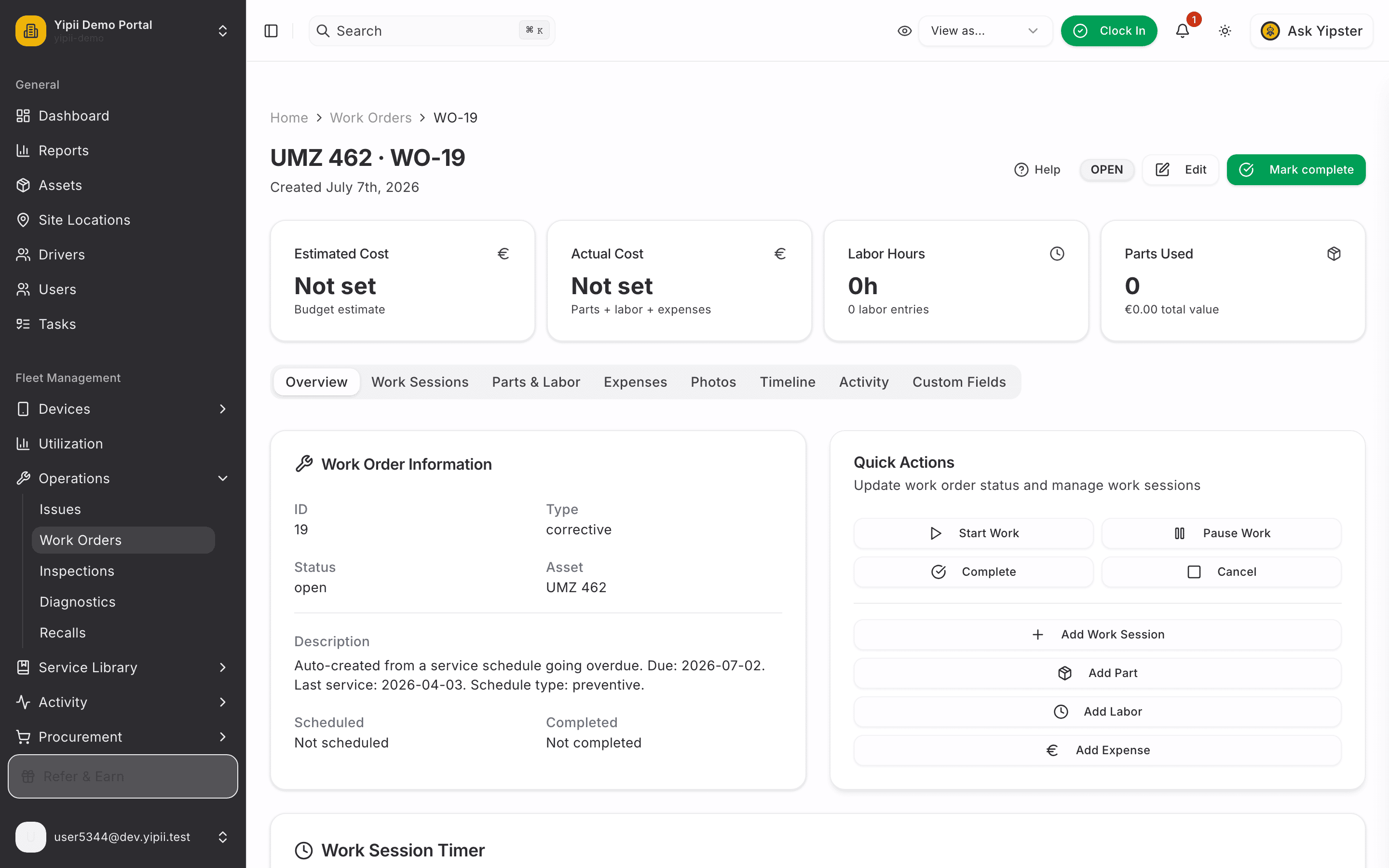Open Help for this work order

click(x=1037, y=170)
